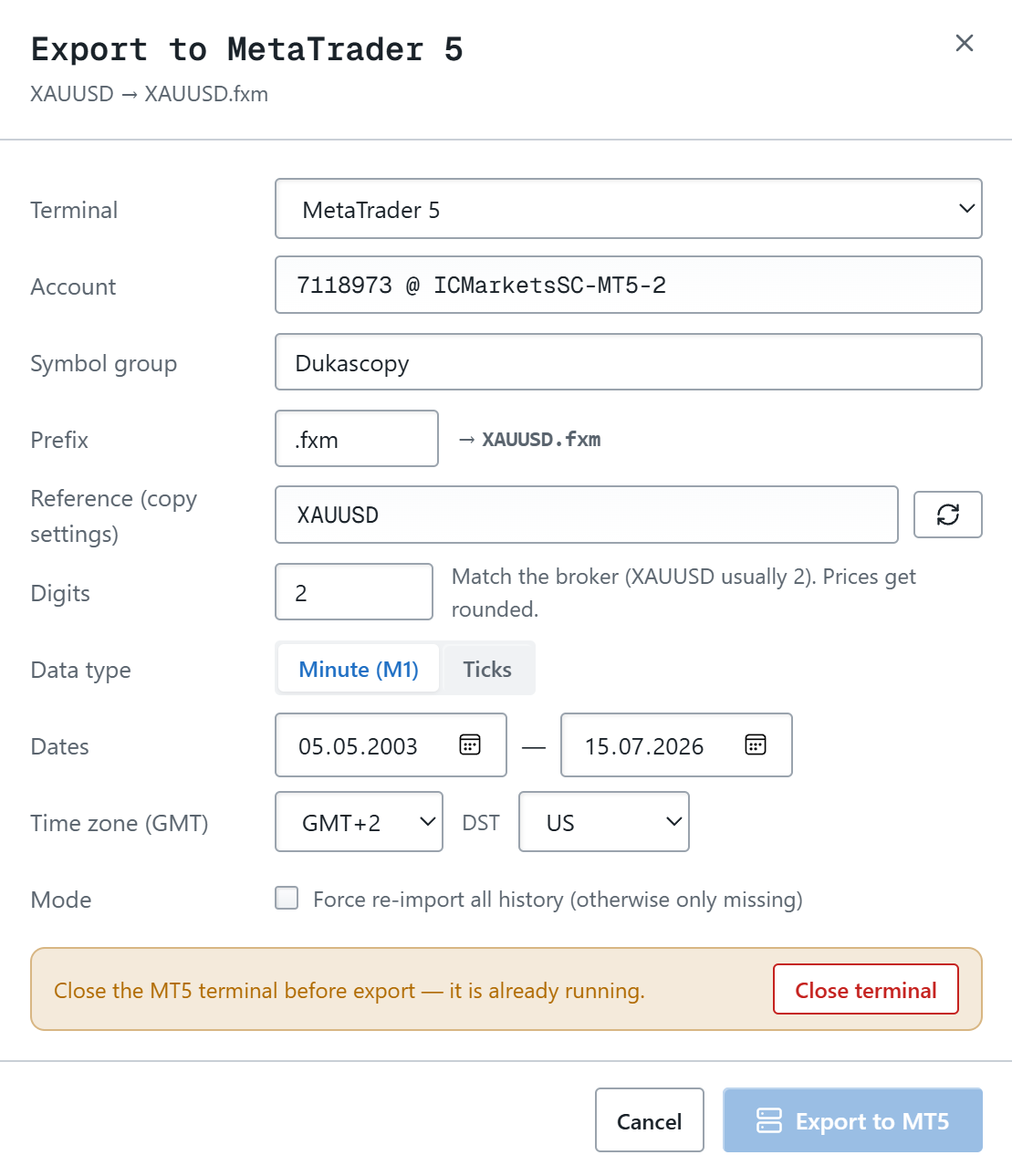Viewport: 1012px width, 1176px height.
Task: Click the MT5 terminal already running warning text
Action: pyautogui.click(x=350, y=990)
